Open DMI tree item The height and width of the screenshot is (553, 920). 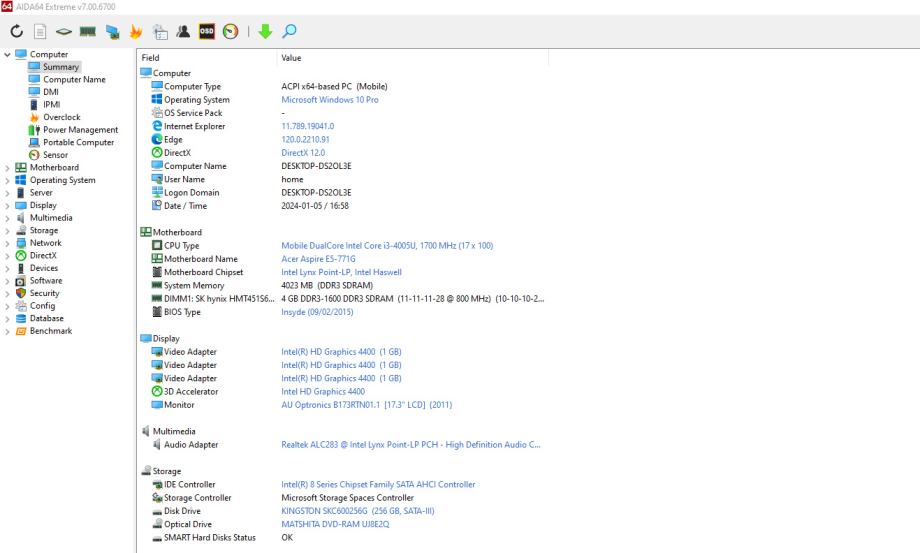coord(50,92)
